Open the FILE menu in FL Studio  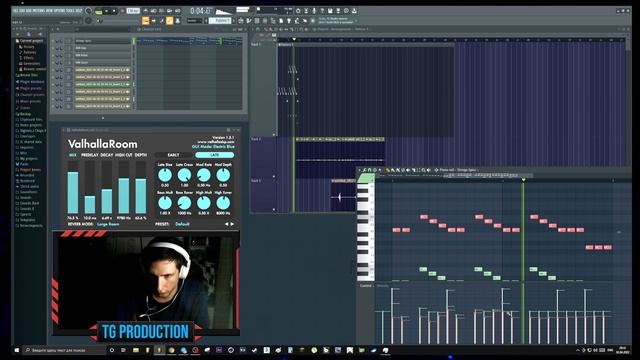(x=15, y=11)
